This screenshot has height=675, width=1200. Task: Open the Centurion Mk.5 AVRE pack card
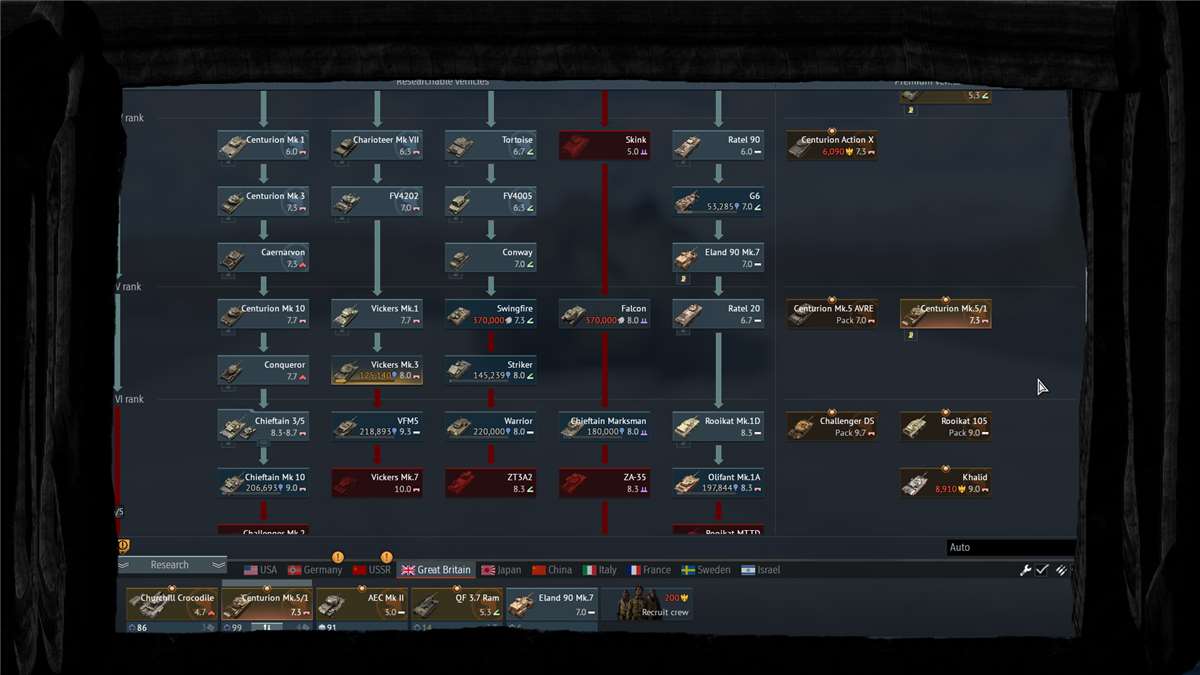pyautogui.click(x=832, y=314)
